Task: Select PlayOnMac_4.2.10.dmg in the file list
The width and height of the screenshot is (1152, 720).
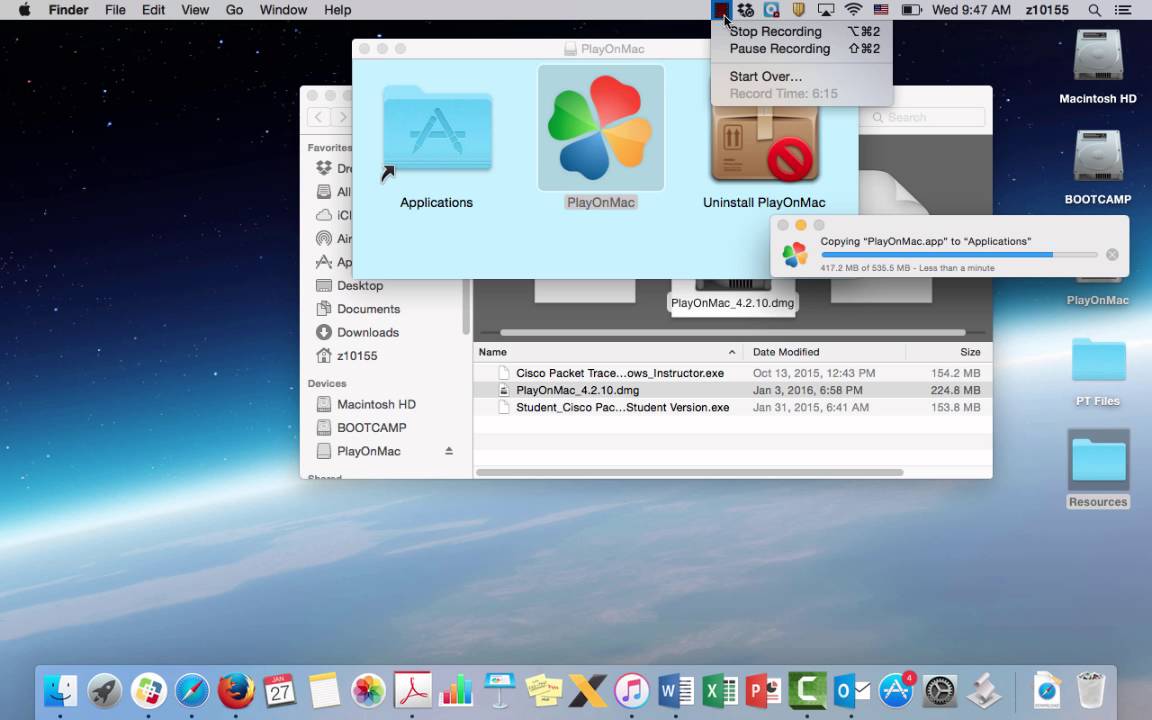Action: [732, 390]
